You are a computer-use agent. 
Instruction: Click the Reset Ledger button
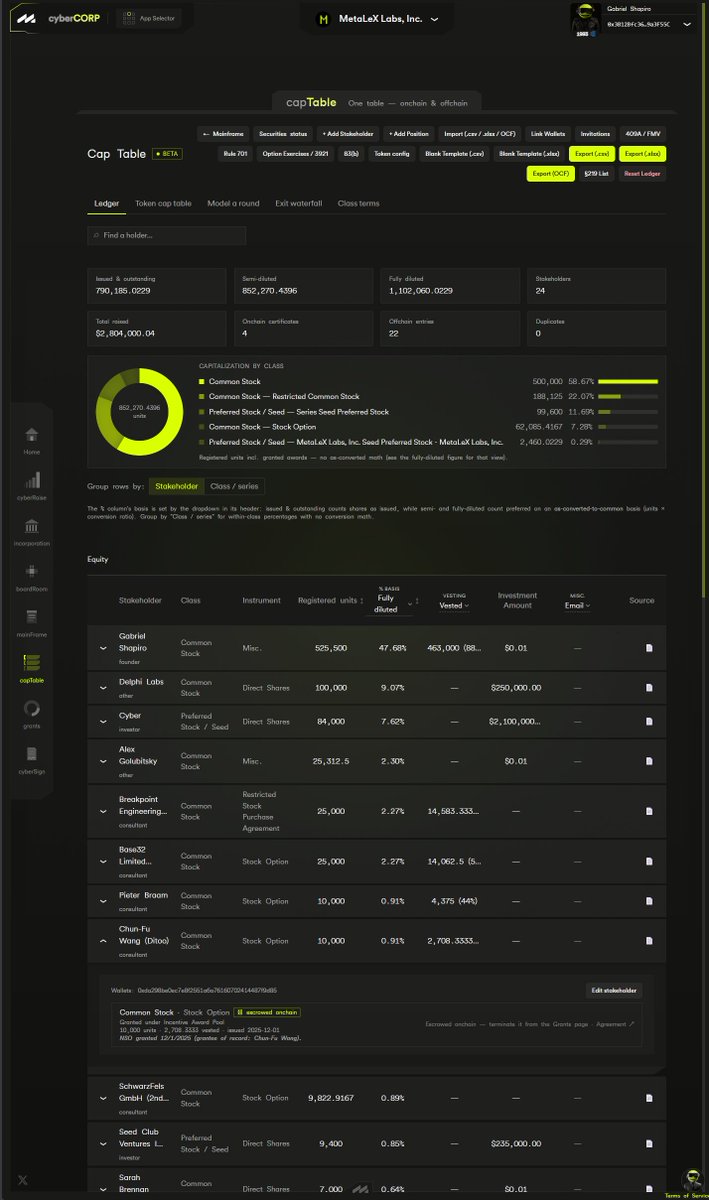click(643, 173)
